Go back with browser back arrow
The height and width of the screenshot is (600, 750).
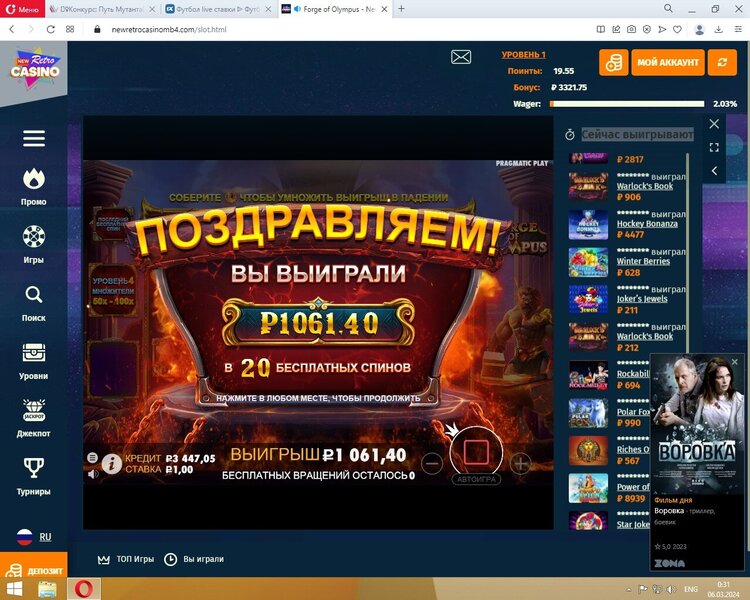pyautogui.click(x=12, y=29)
